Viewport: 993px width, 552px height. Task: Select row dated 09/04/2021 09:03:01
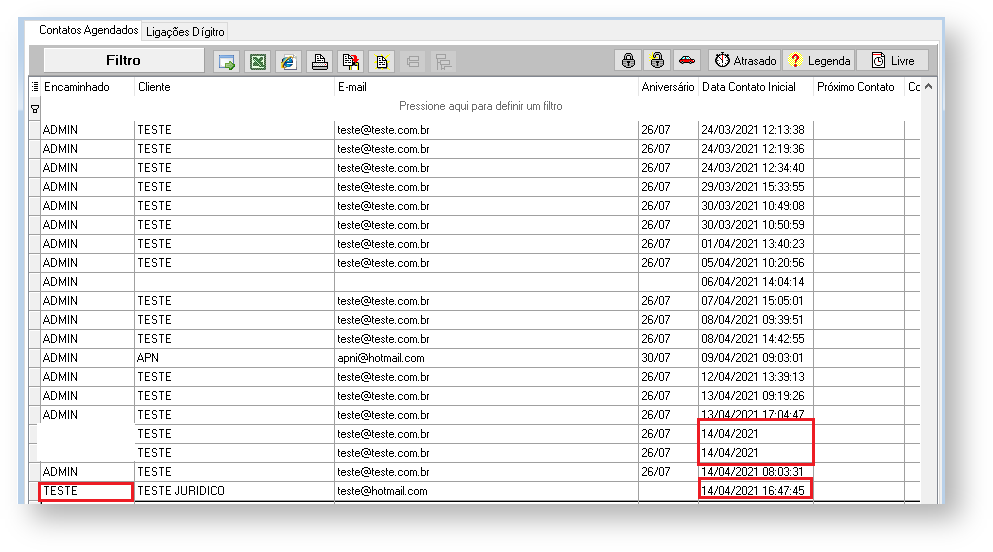(474, 358)
